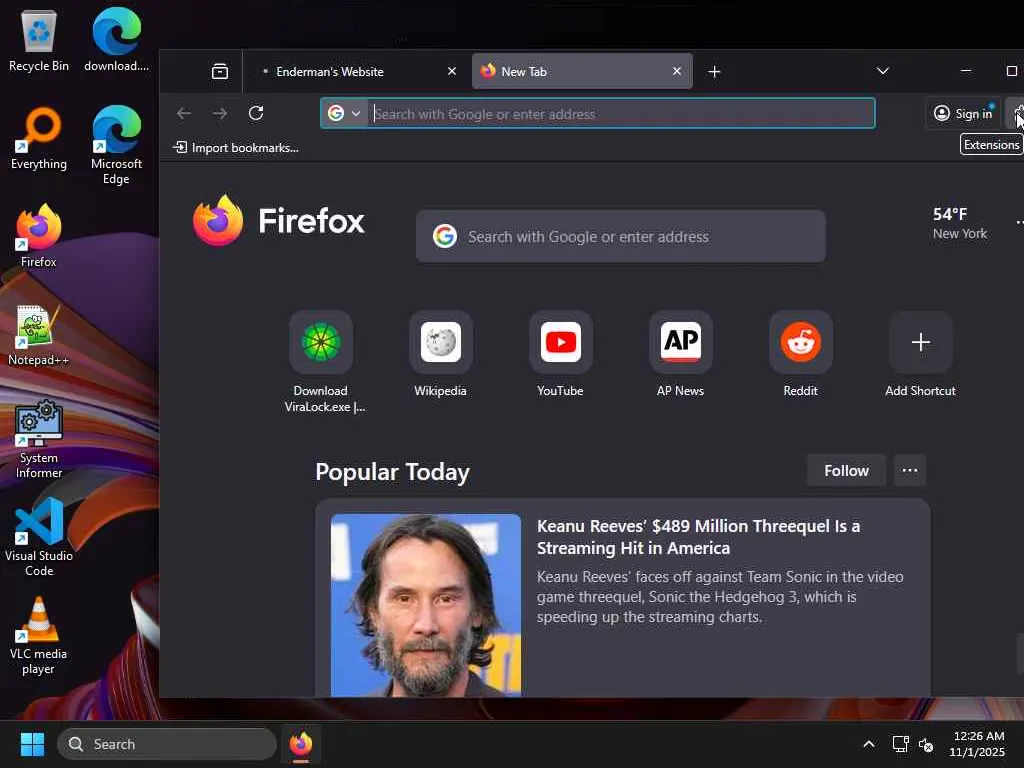Launch the Everything search shortcut
1024x768 pixels.
(x=39, y=138)
